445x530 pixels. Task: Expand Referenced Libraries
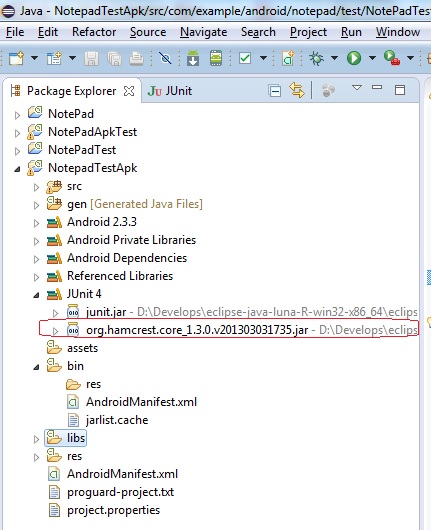click(x=36, y=277)
